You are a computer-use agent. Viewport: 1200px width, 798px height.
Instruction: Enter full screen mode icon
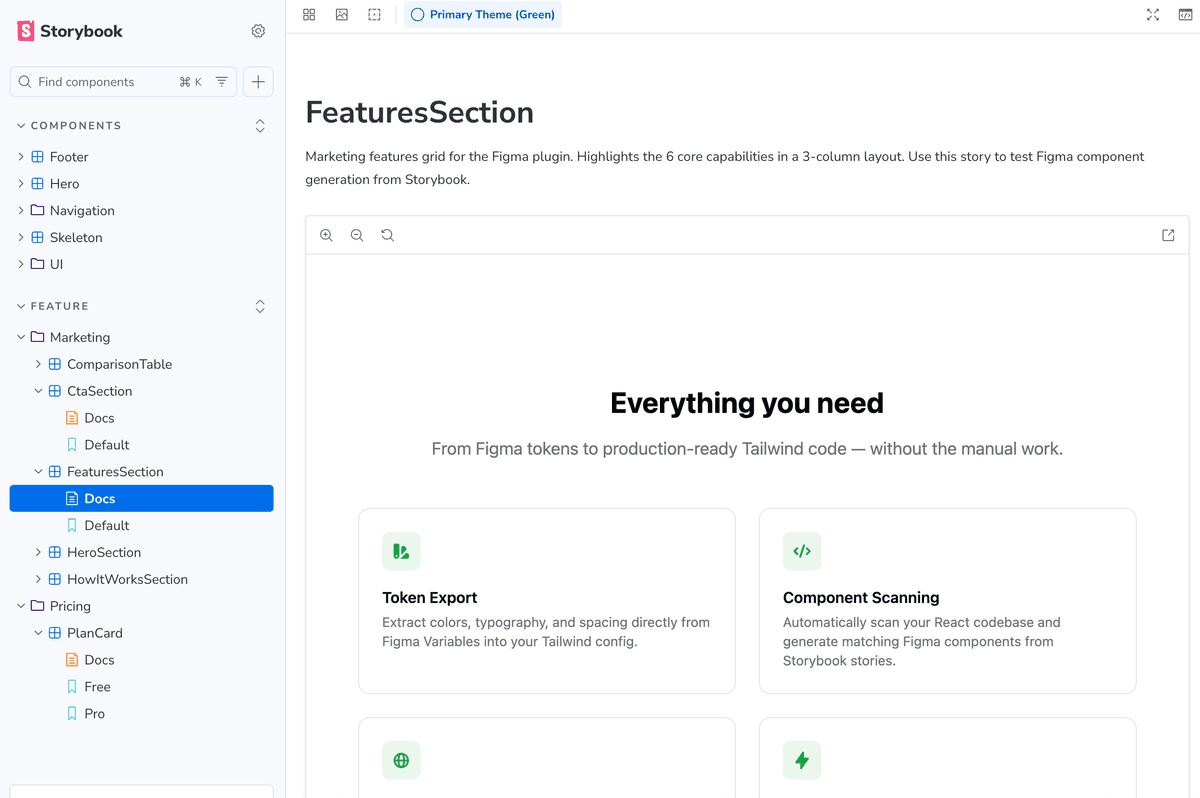[1153, 15]
